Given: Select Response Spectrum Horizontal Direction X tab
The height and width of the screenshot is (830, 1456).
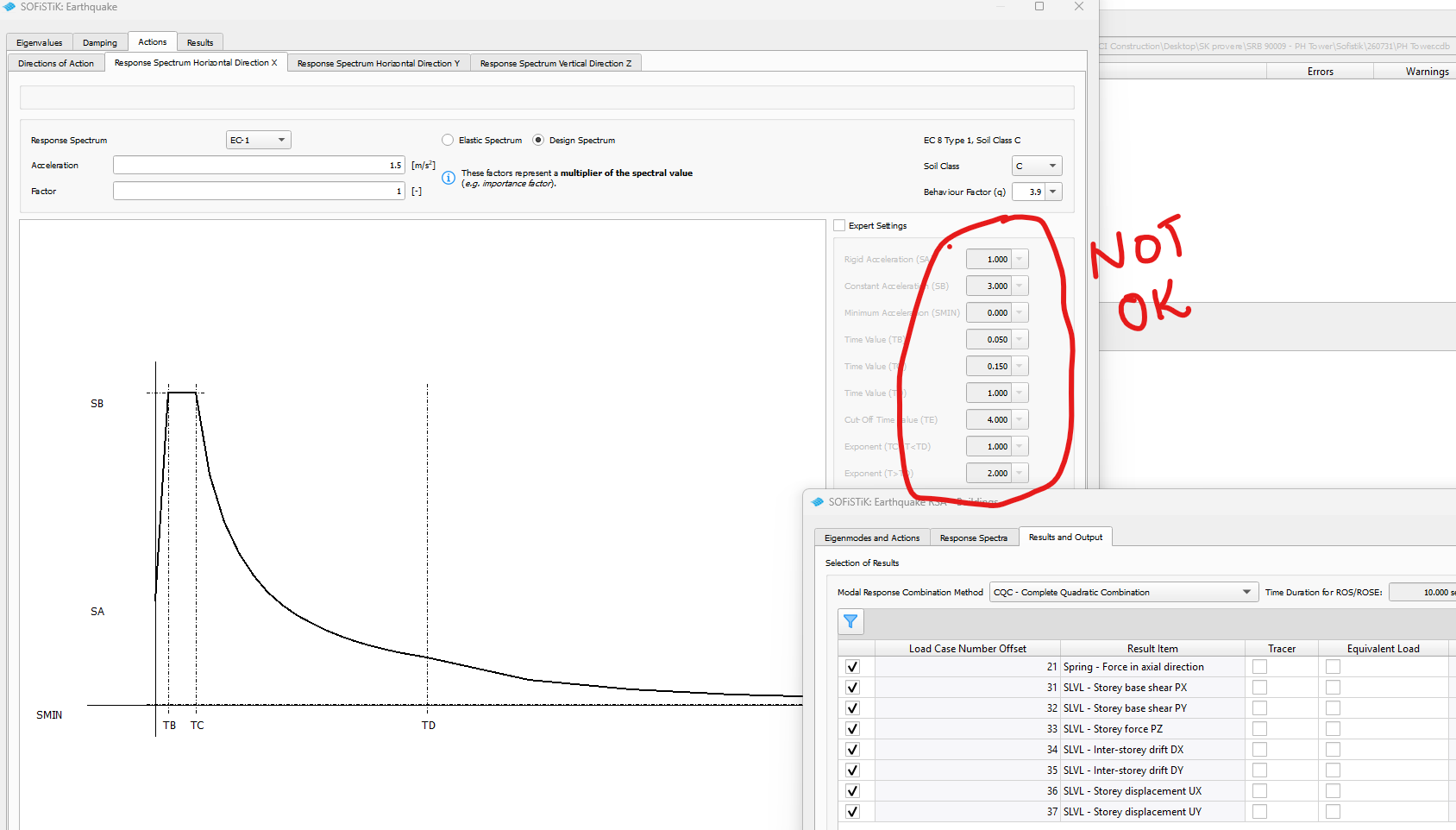Looking at the screenshot, I should [196, 62].
